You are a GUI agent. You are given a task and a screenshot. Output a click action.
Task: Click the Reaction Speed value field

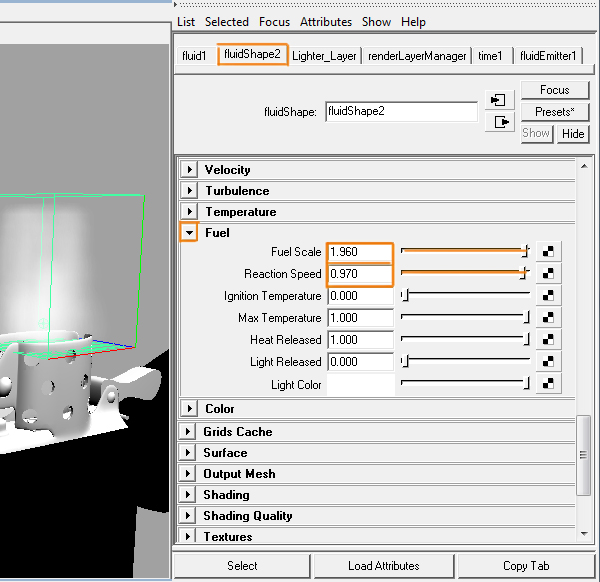click(x=360, y=274)
